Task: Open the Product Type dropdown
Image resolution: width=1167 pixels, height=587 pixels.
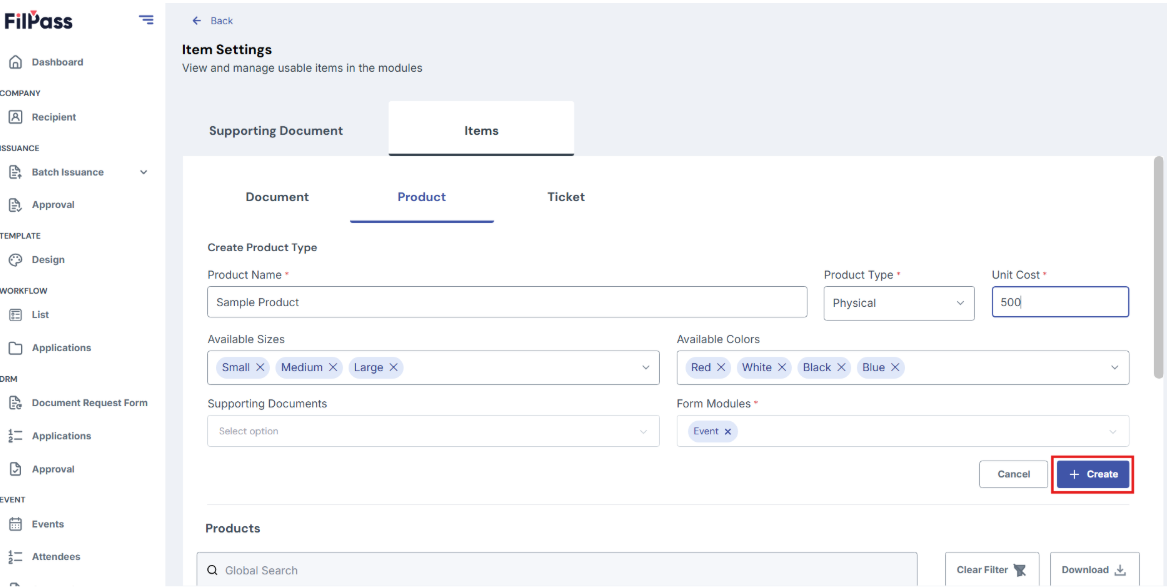Action: click(x=899, y=303)
